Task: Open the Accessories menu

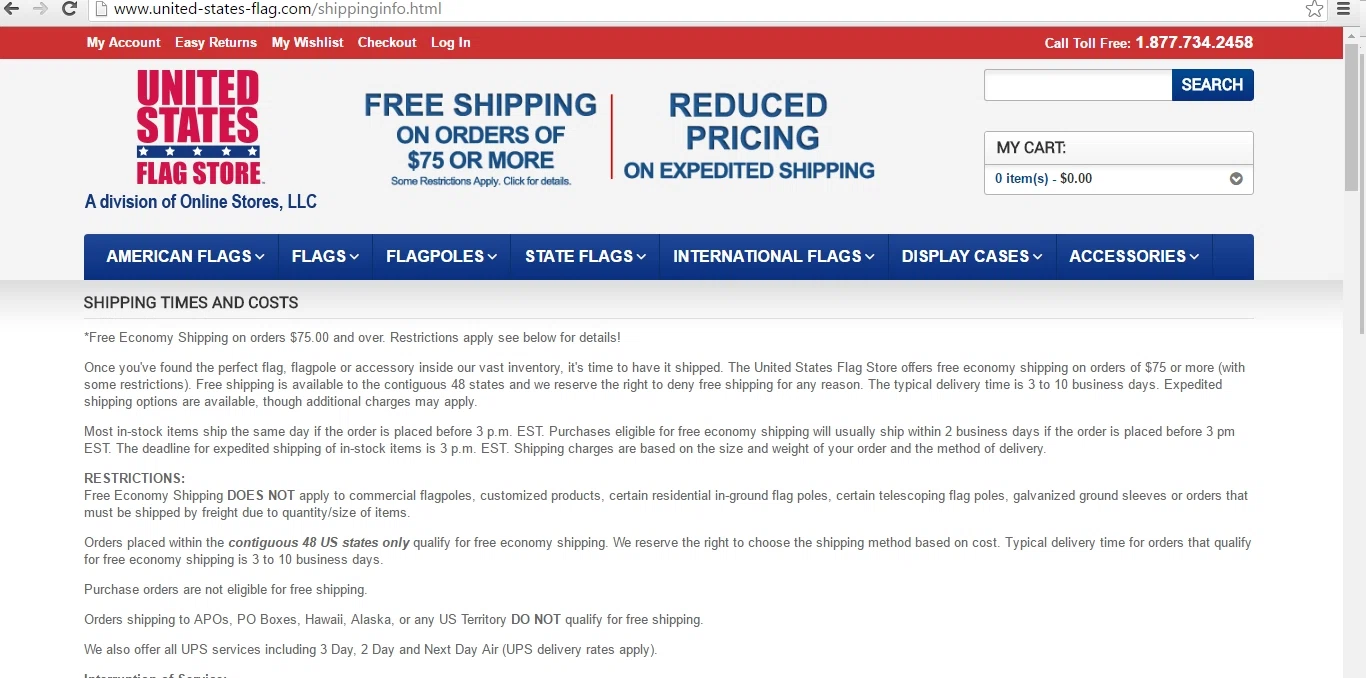Action: coord(1133,256)
